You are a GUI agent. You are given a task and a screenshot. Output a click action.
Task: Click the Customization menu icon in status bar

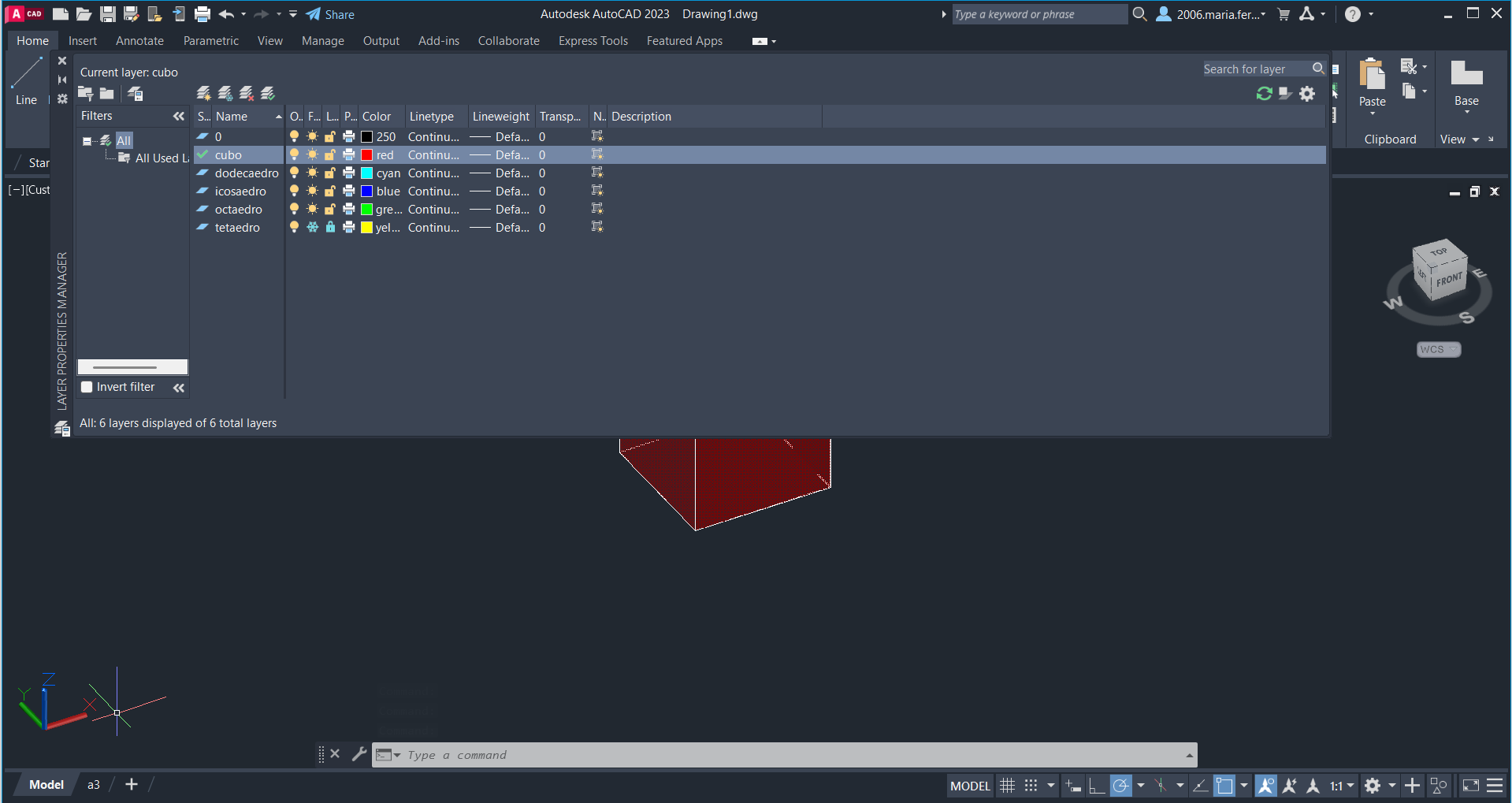point(1495,785)
